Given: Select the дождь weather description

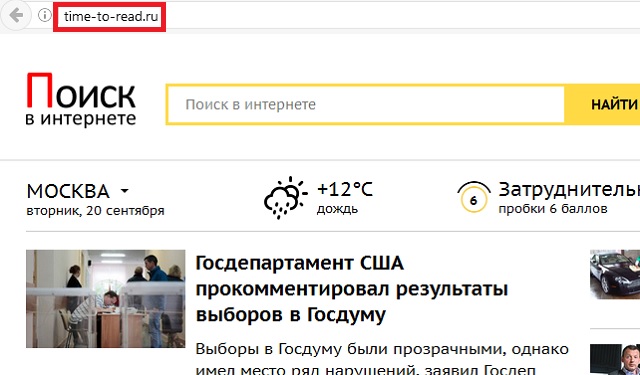Looking at the screenshot, I should click(x=338, y=209).
